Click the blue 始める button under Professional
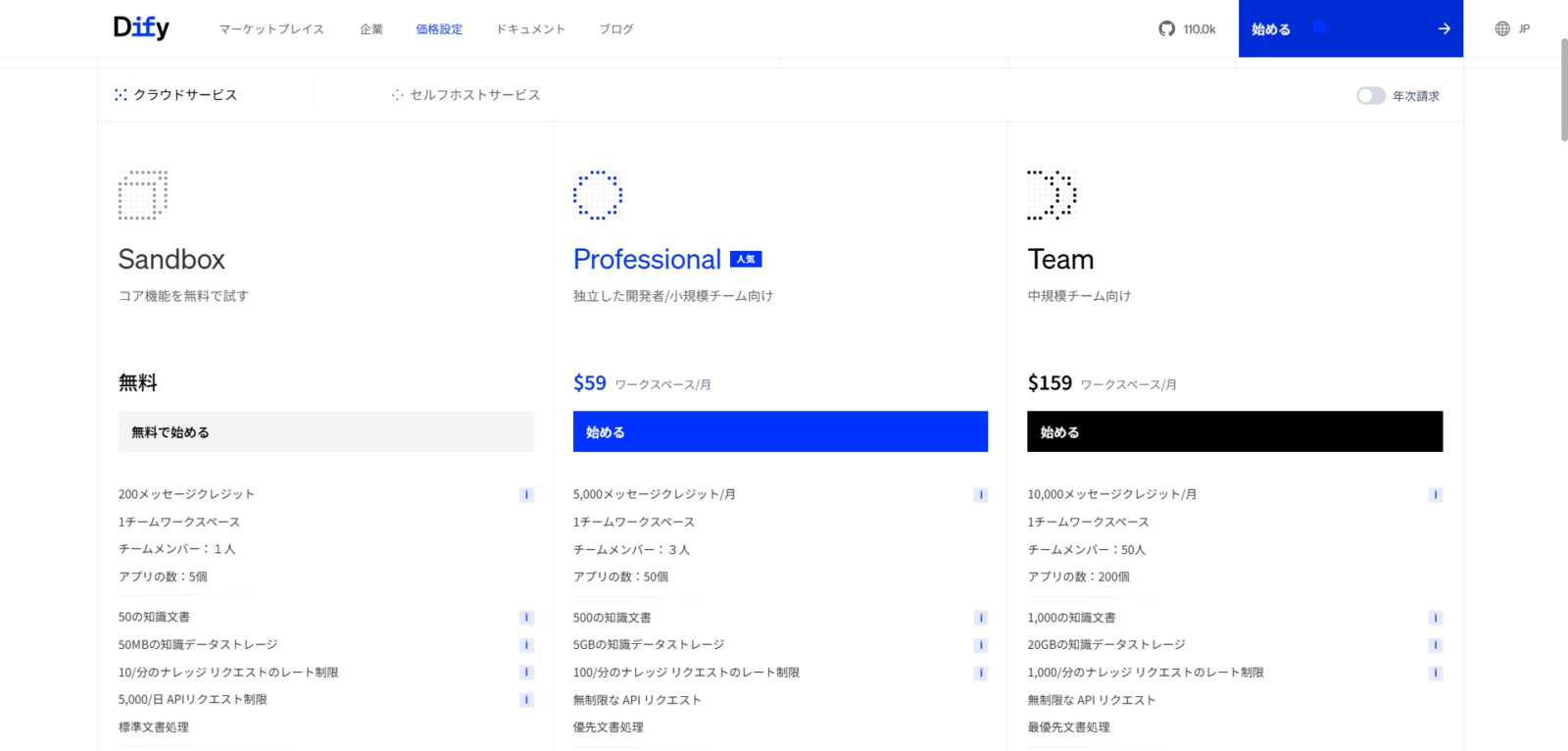 (780, 431)
